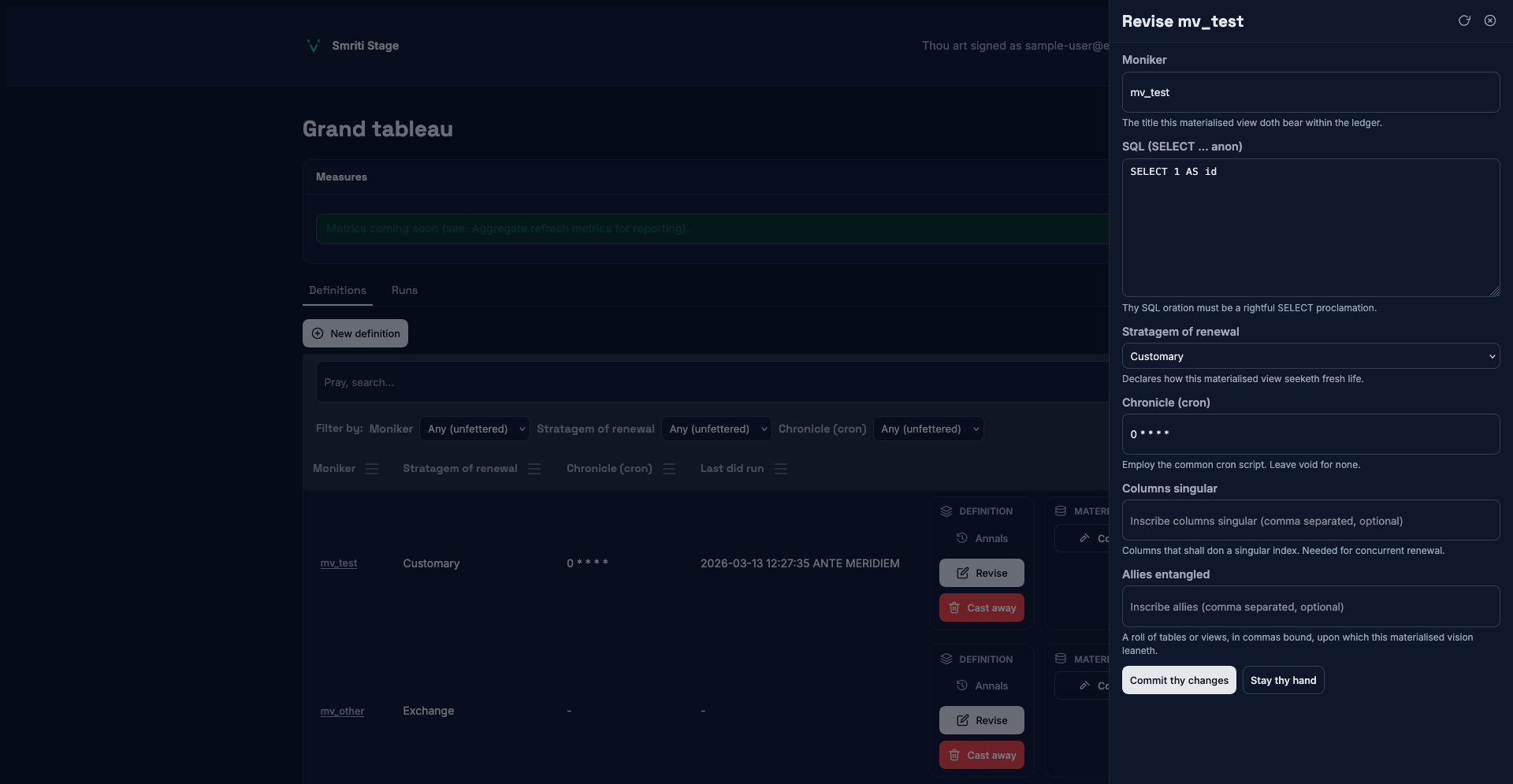The height and width of the screenshot is (784, 1513).
Task: Open the Stratagem of renewal column menu icon
Action: pos(534,469)
